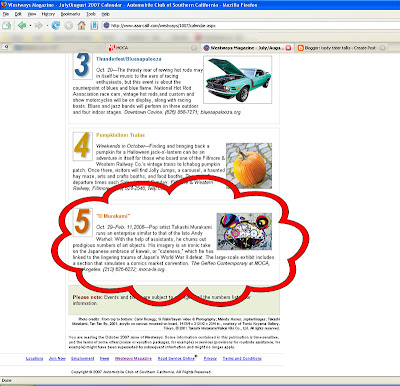This screenshot has height=386, width=400.
Task: Click the Blogger tab favicon
Action: 301,48
